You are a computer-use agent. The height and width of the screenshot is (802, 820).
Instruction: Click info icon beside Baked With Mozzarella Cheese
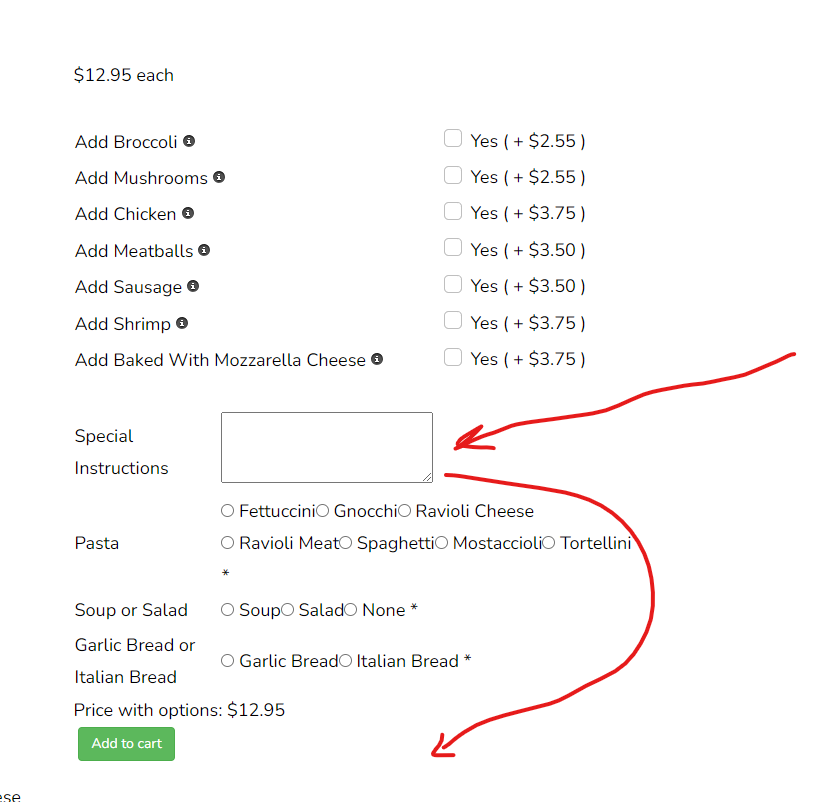pos(377,359)
